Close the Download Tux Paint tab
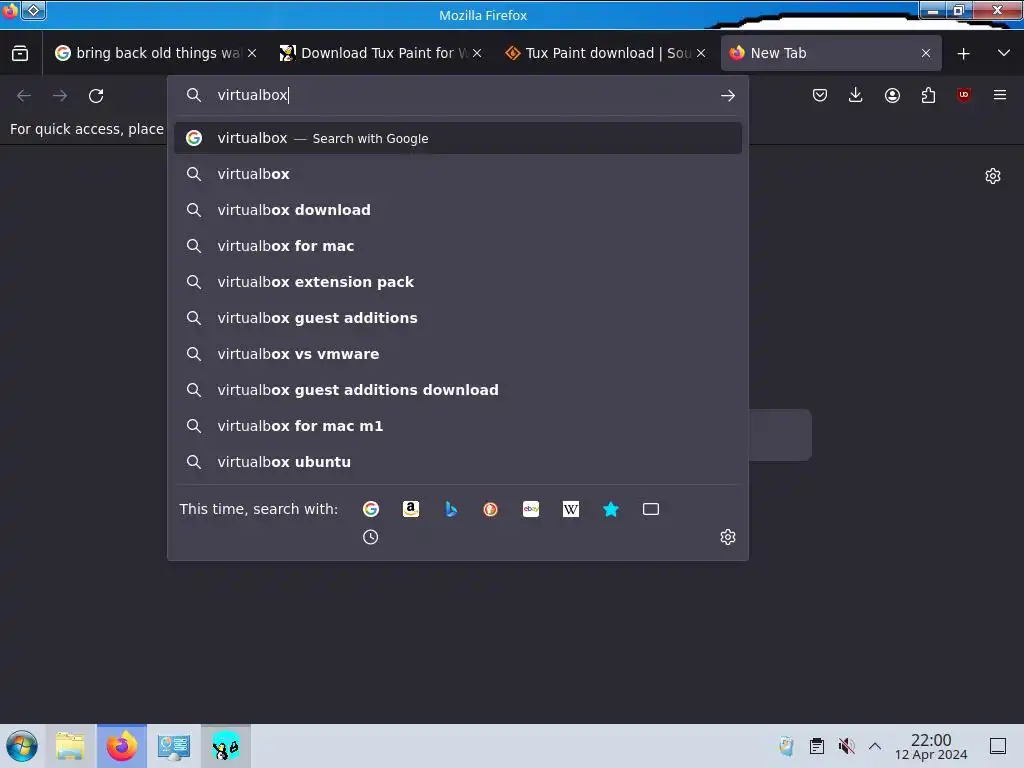The height and width of the screenshot is (768, 1024). pyautogui.click(x=477, y=54)
